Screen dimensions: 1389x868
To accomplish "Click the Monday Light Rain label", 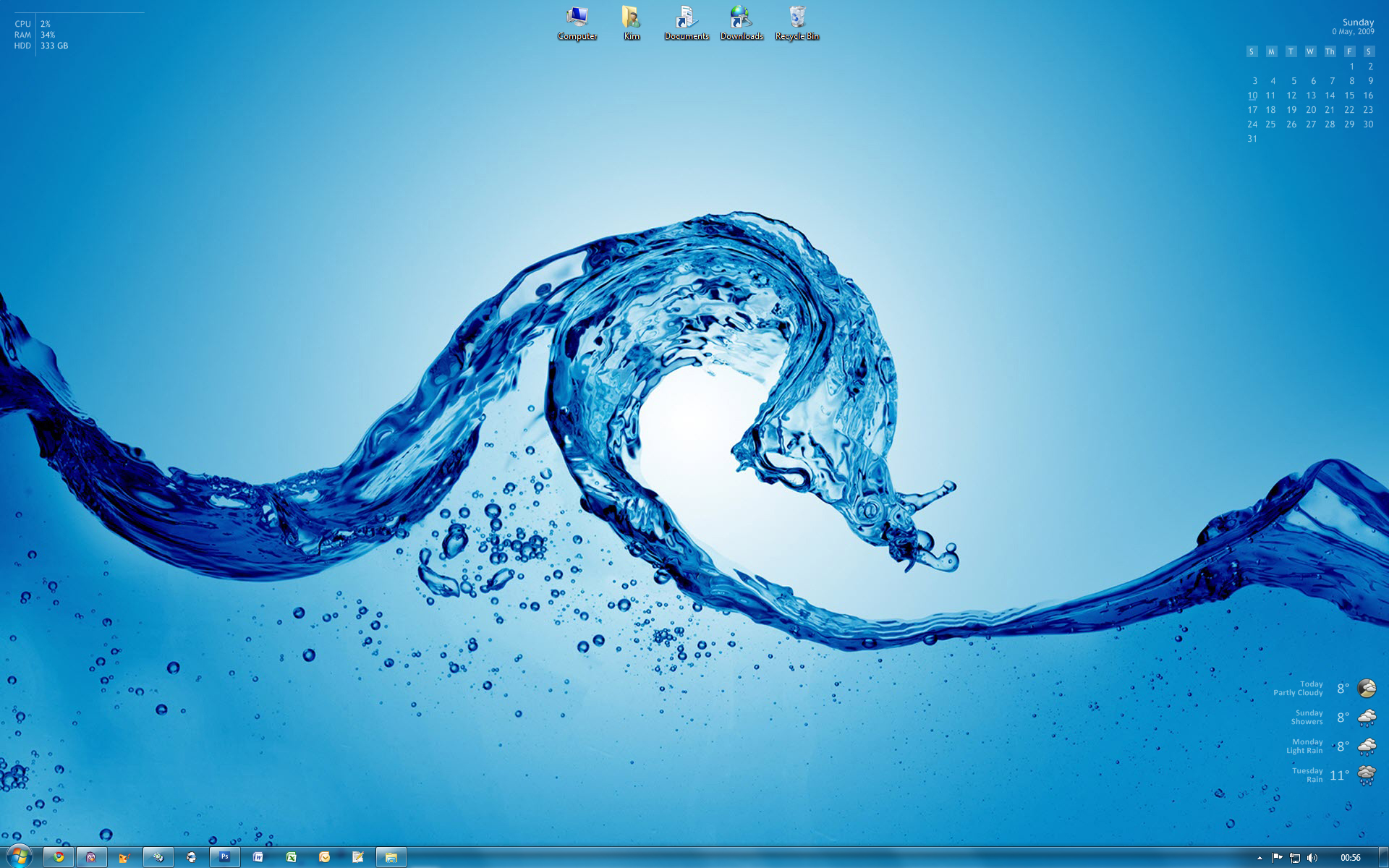I will tap(1304, 746).
